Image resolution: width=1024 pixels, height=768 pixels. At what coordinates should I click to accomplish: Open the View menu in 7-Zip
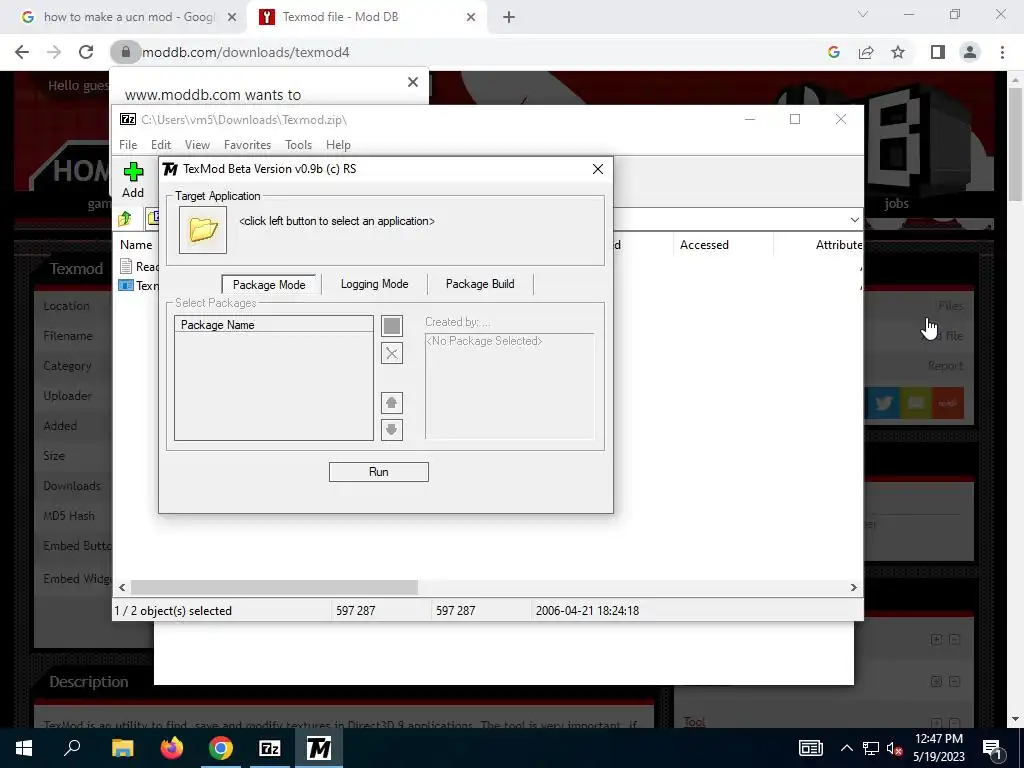197,145
